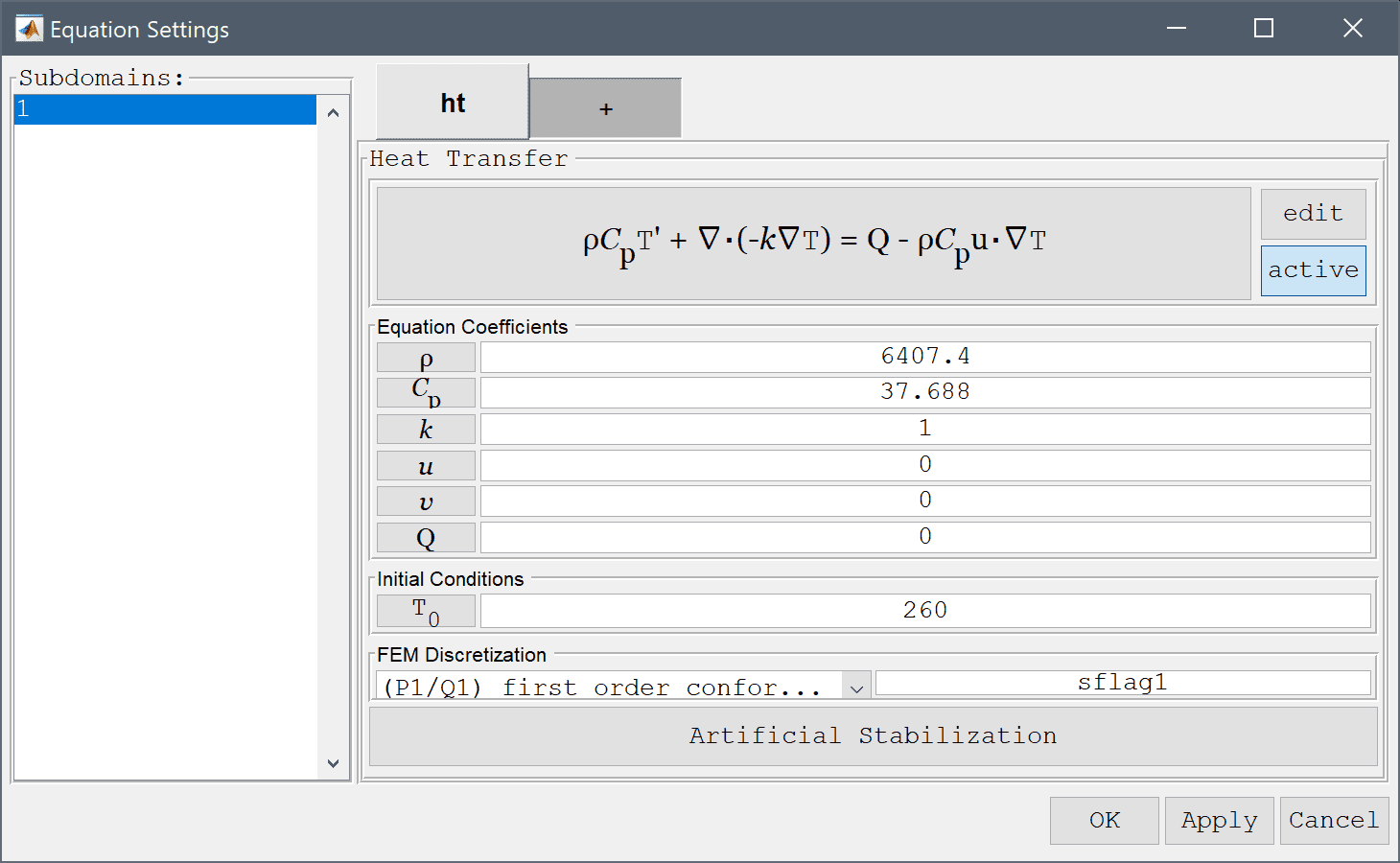
Task: Click Cancel to discard changes
Action: tap(1334, 821)
